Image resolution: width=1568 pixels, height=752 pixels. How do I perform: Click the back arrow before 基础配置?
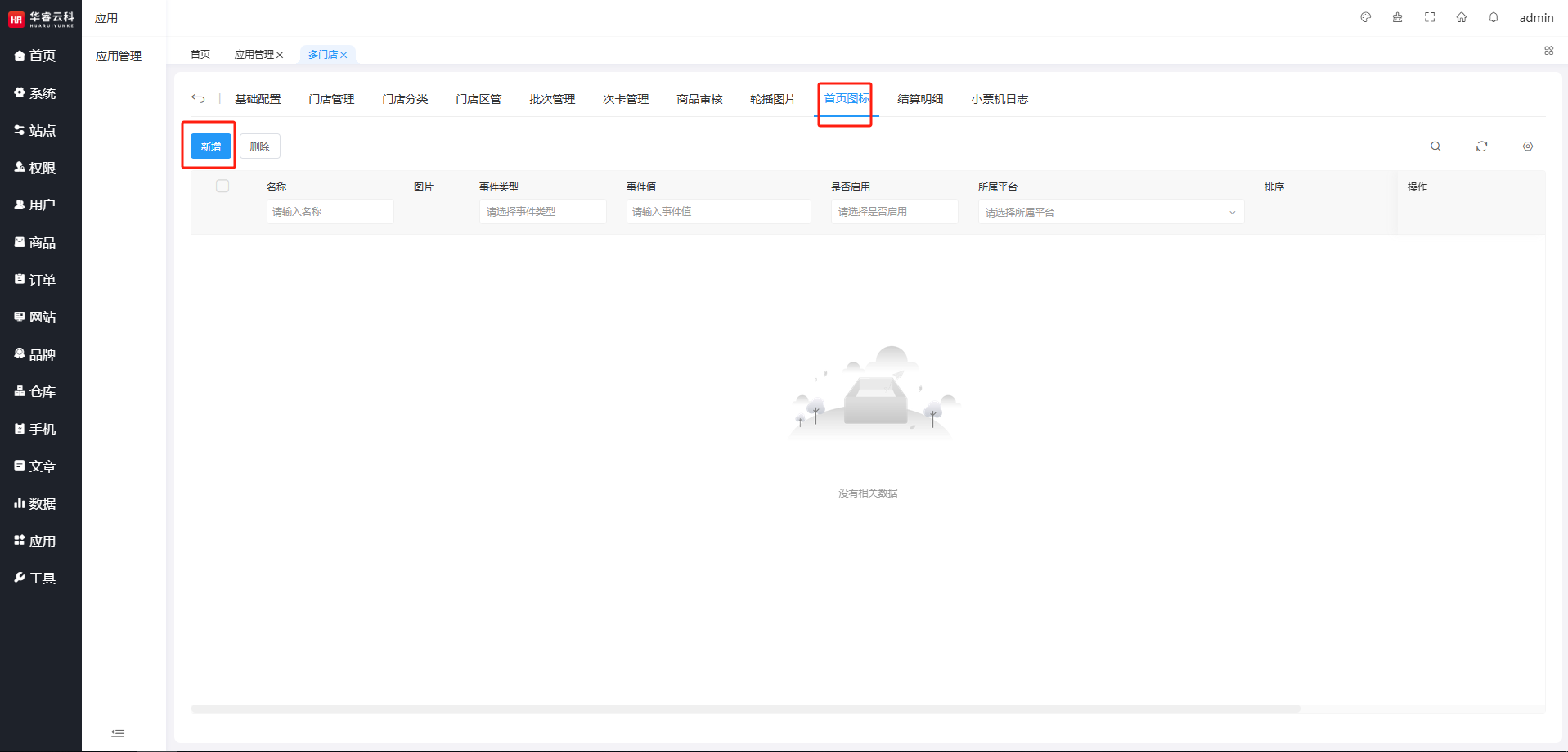[x=198, y=98]
